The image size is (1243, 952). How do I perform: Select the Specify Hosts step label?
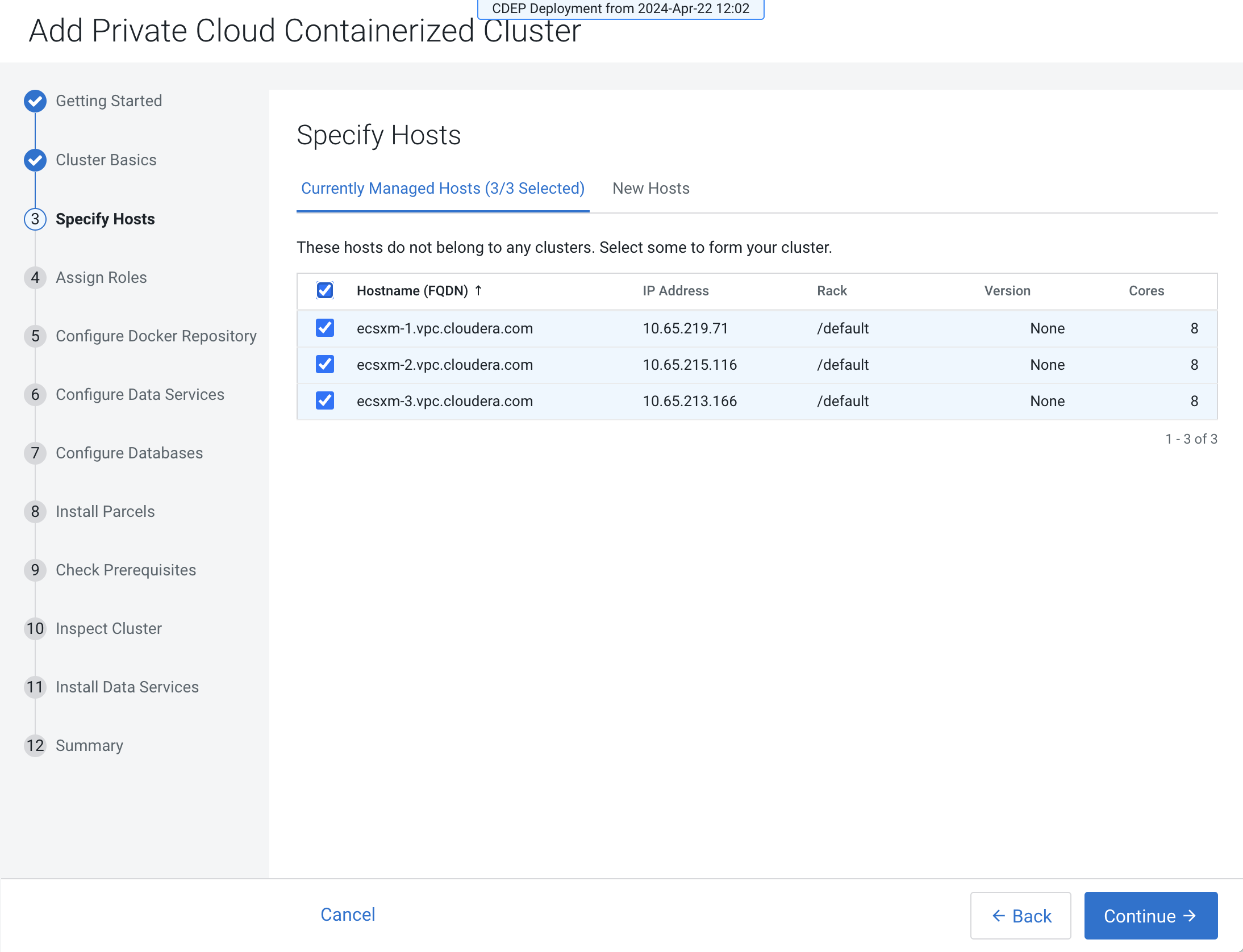click(x=105, y=219)
